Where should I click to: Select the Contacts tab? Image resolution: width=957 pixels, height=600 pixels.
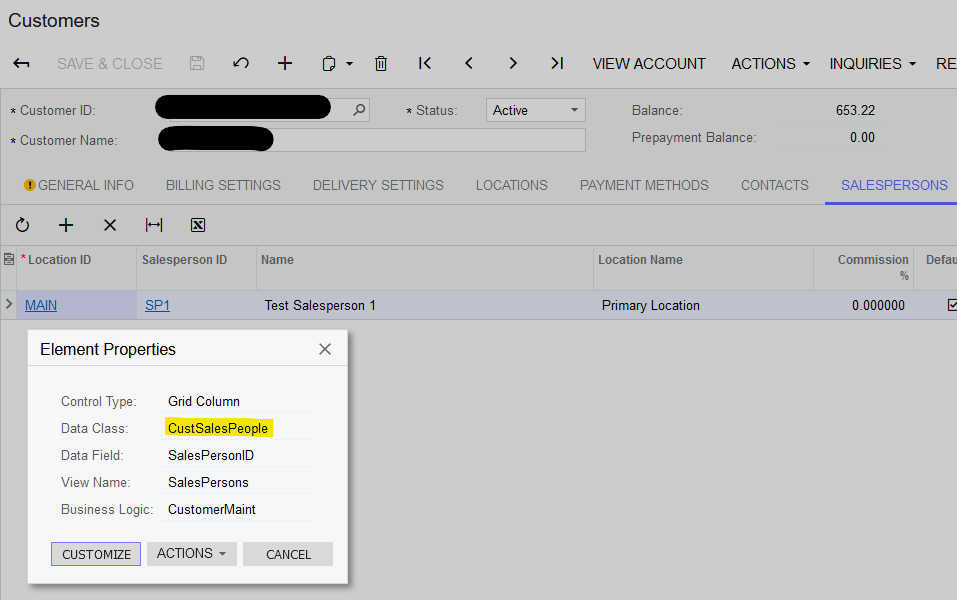point(775,185)
